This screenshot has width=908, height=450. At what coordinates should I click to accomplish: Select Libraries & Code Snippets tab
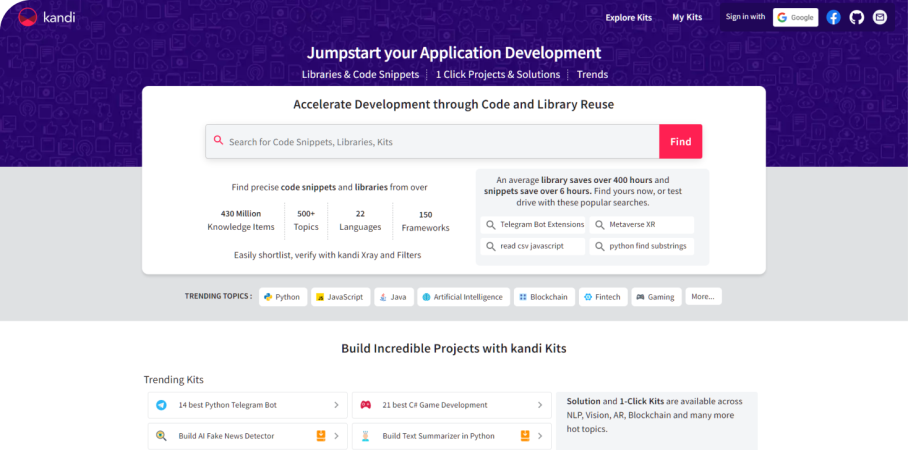[360, 75]
